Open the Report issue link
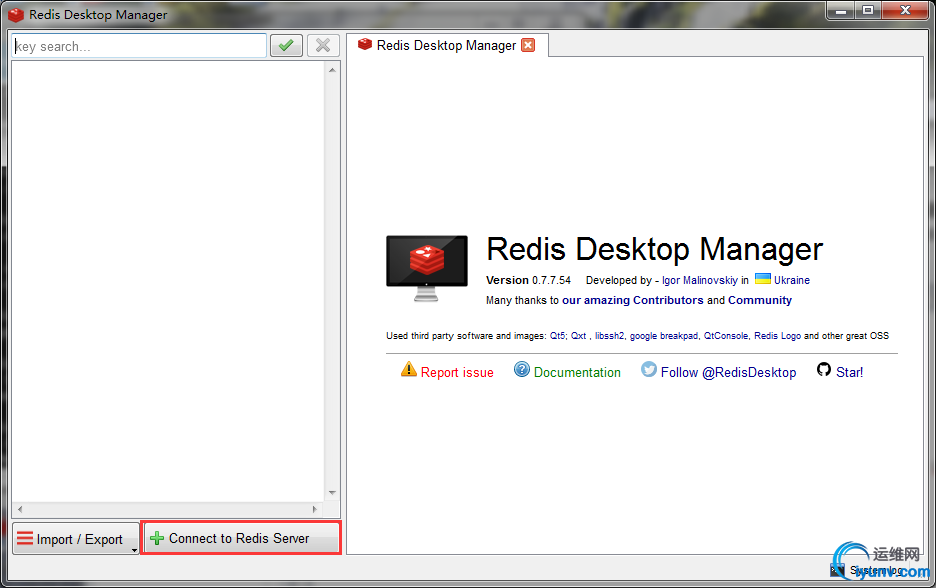Image resolution: width=936 pixels, height=588 pixels. (x=457, y=372)
